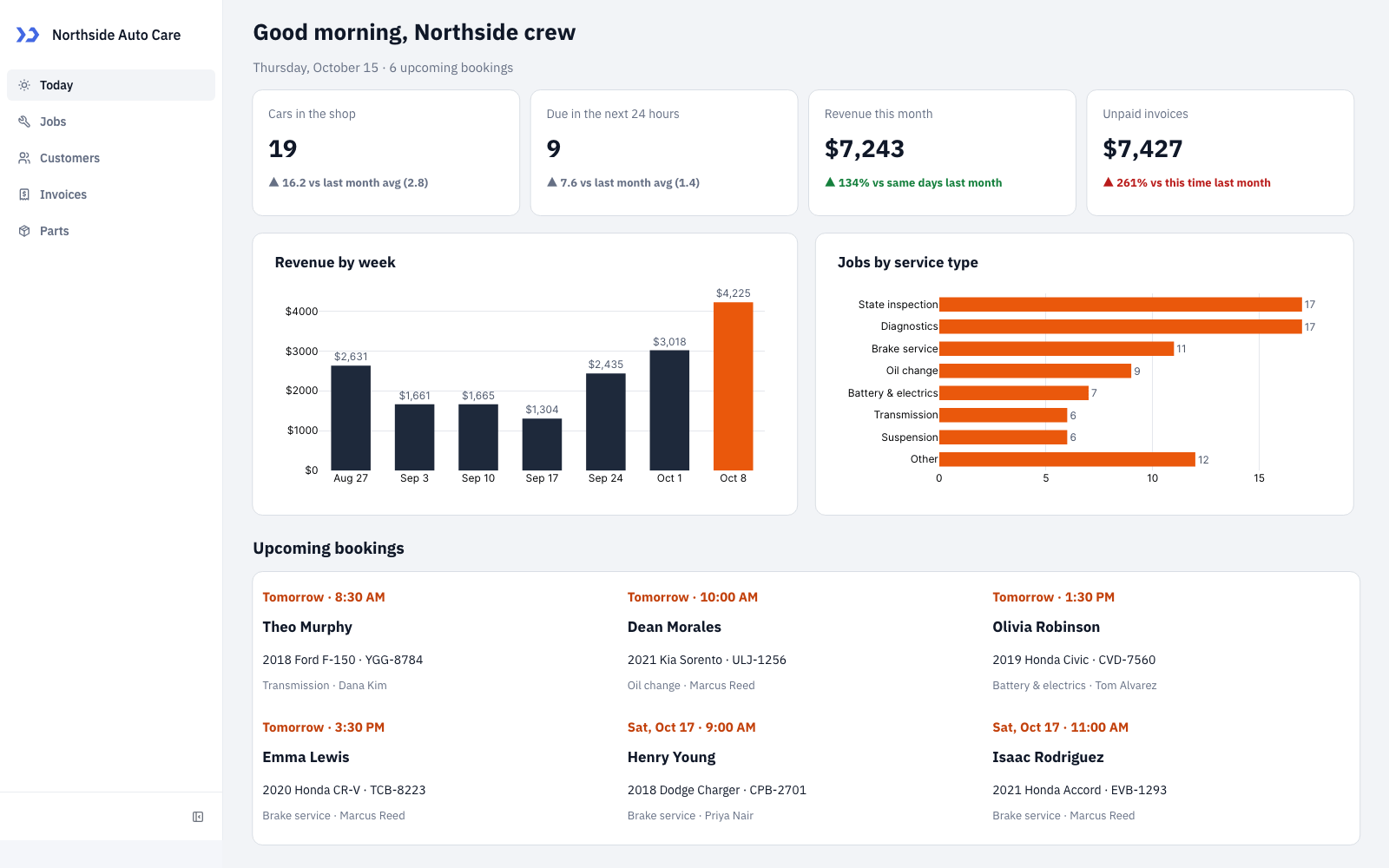This screenshot has height=868, width=1389.
Task: Select the Sep 17 revenue bar
Action: coord(542,444)
